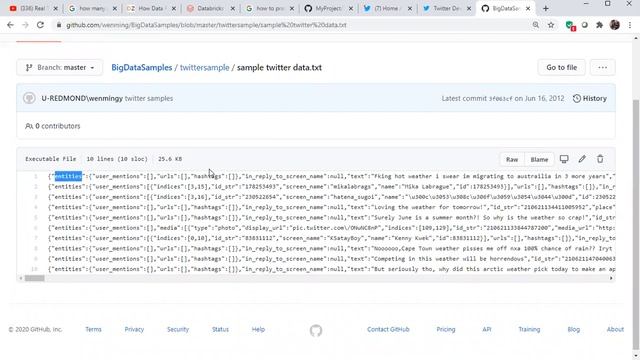Click the browser forward arrow

click(25, 25)
